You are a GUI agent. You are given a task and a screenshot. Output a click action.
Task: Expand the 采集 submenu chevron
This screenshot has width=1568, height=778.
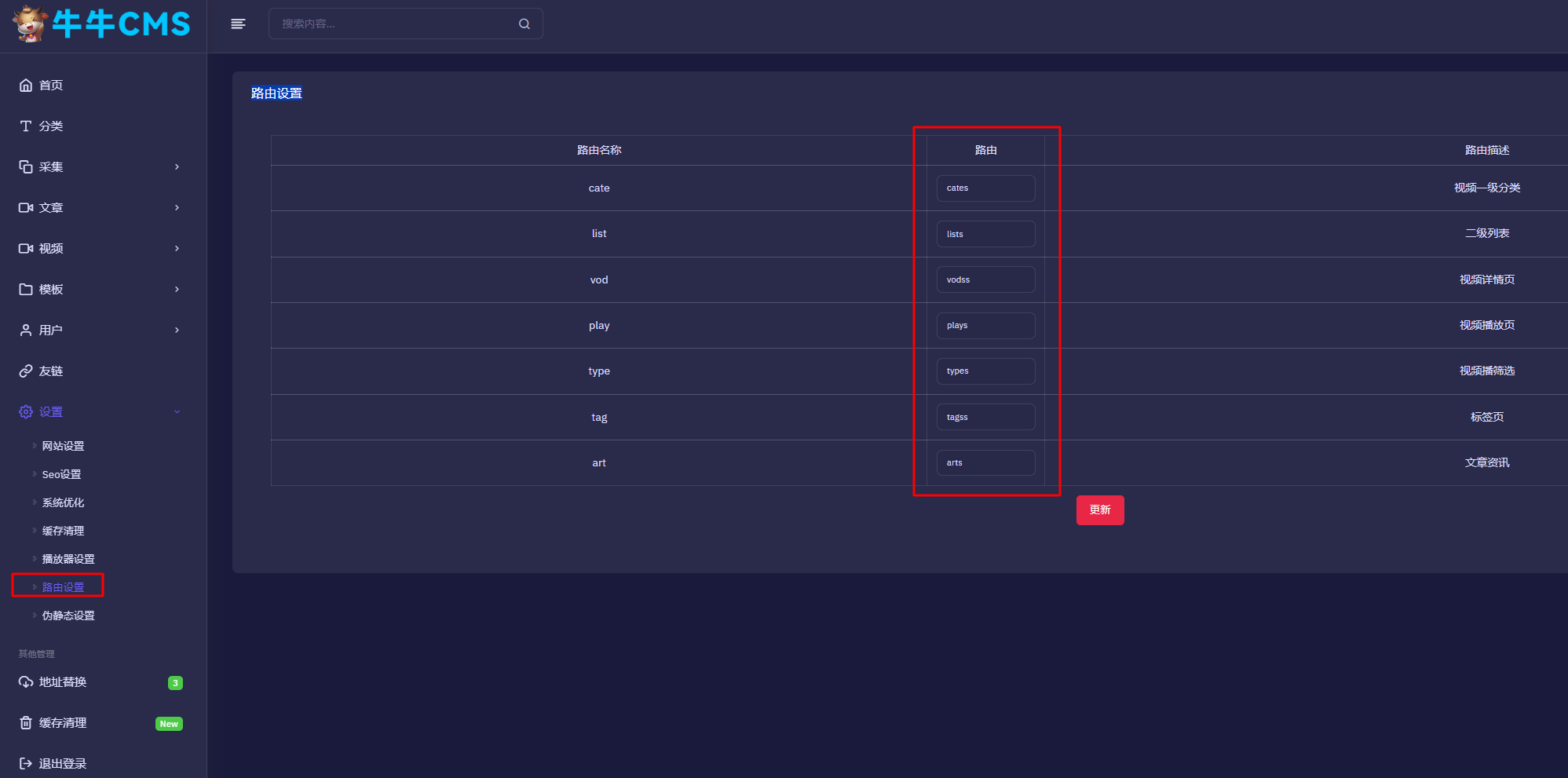[177, 167]
